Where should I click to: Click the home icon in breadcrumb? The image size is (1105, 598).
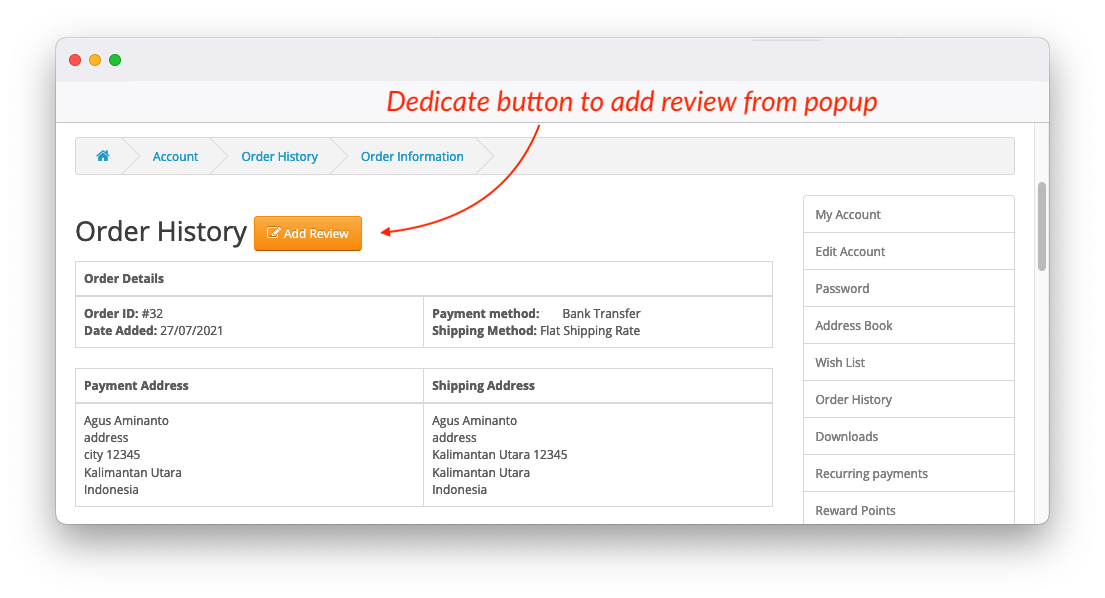click(x=102, y=156)
